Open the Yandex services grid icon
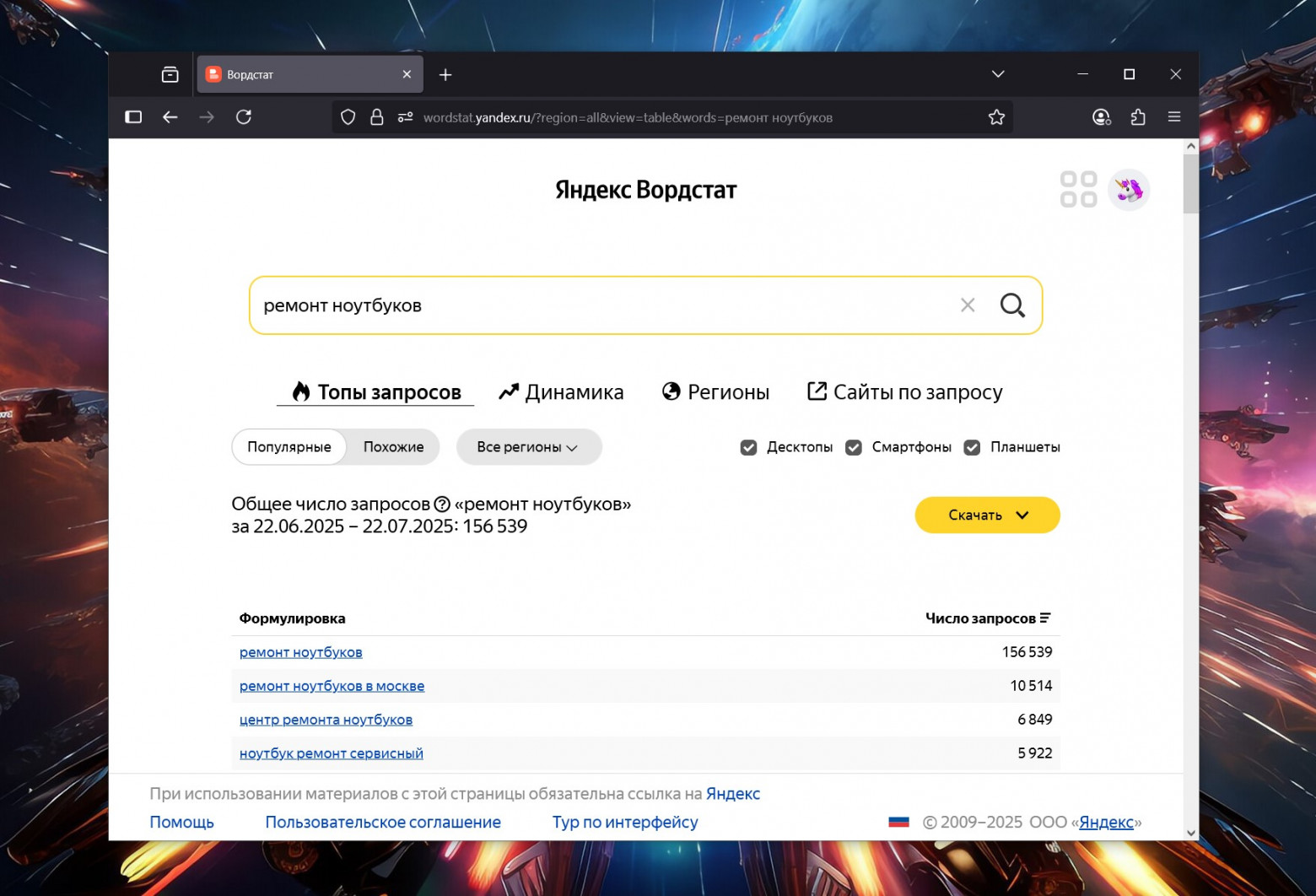Image resolution: width=1316 pixels, height=896 pixels. pos(1078,190)
